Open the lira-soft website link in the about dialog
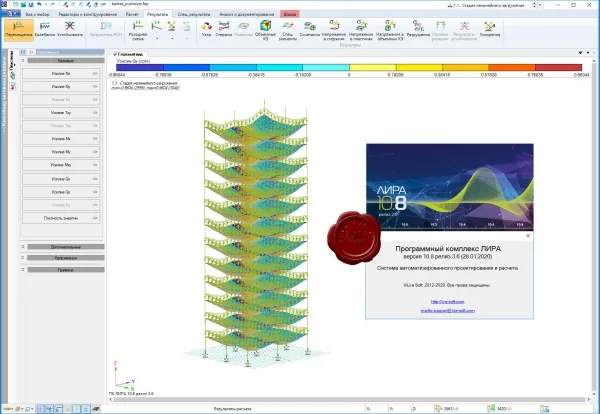The height and width of the screenshot is (414, 600). tap(447, 302)
